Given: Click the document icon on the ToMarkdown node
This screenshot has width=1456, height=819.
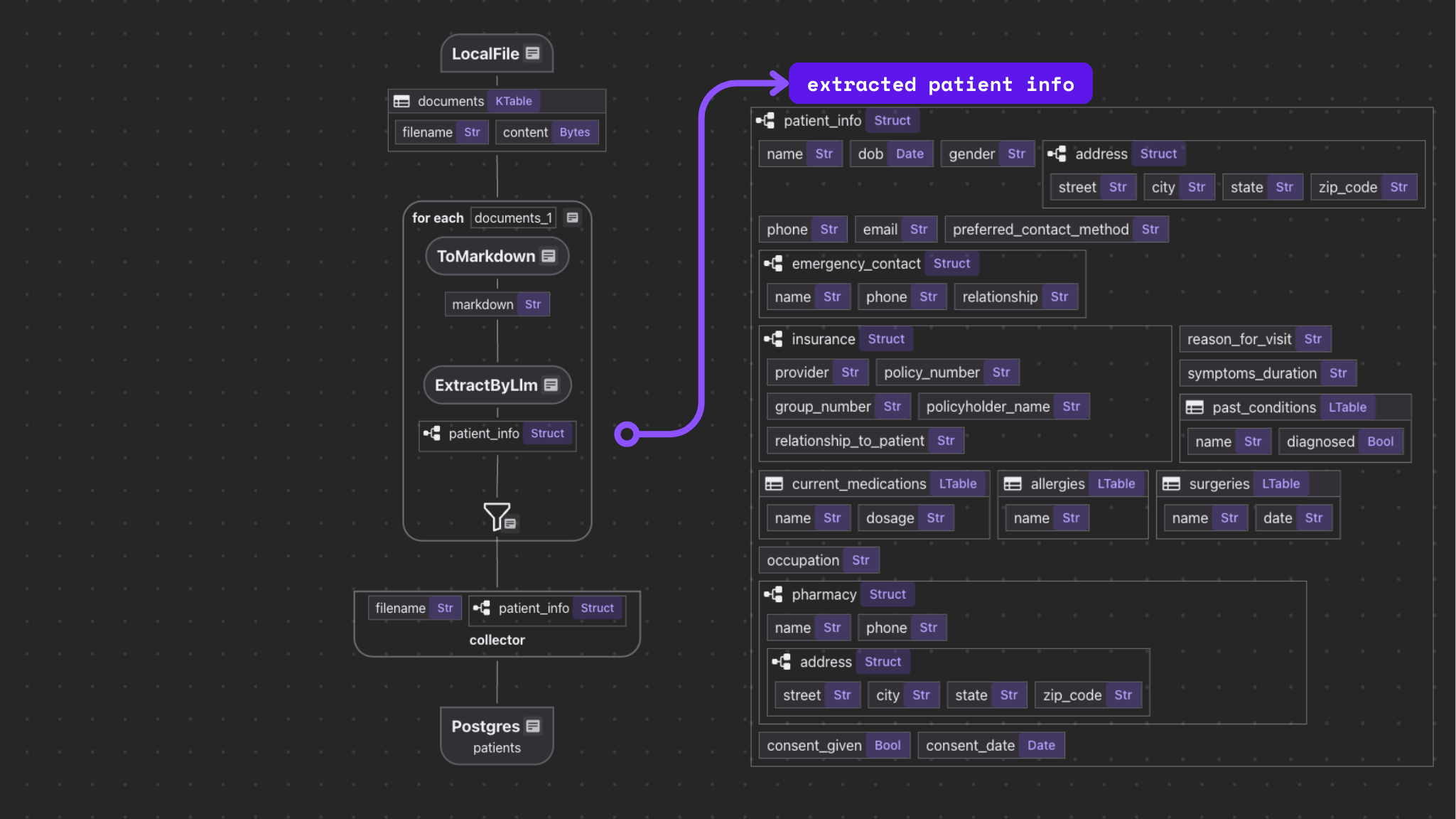Looking at the screenshot, I should click(548, 256).
